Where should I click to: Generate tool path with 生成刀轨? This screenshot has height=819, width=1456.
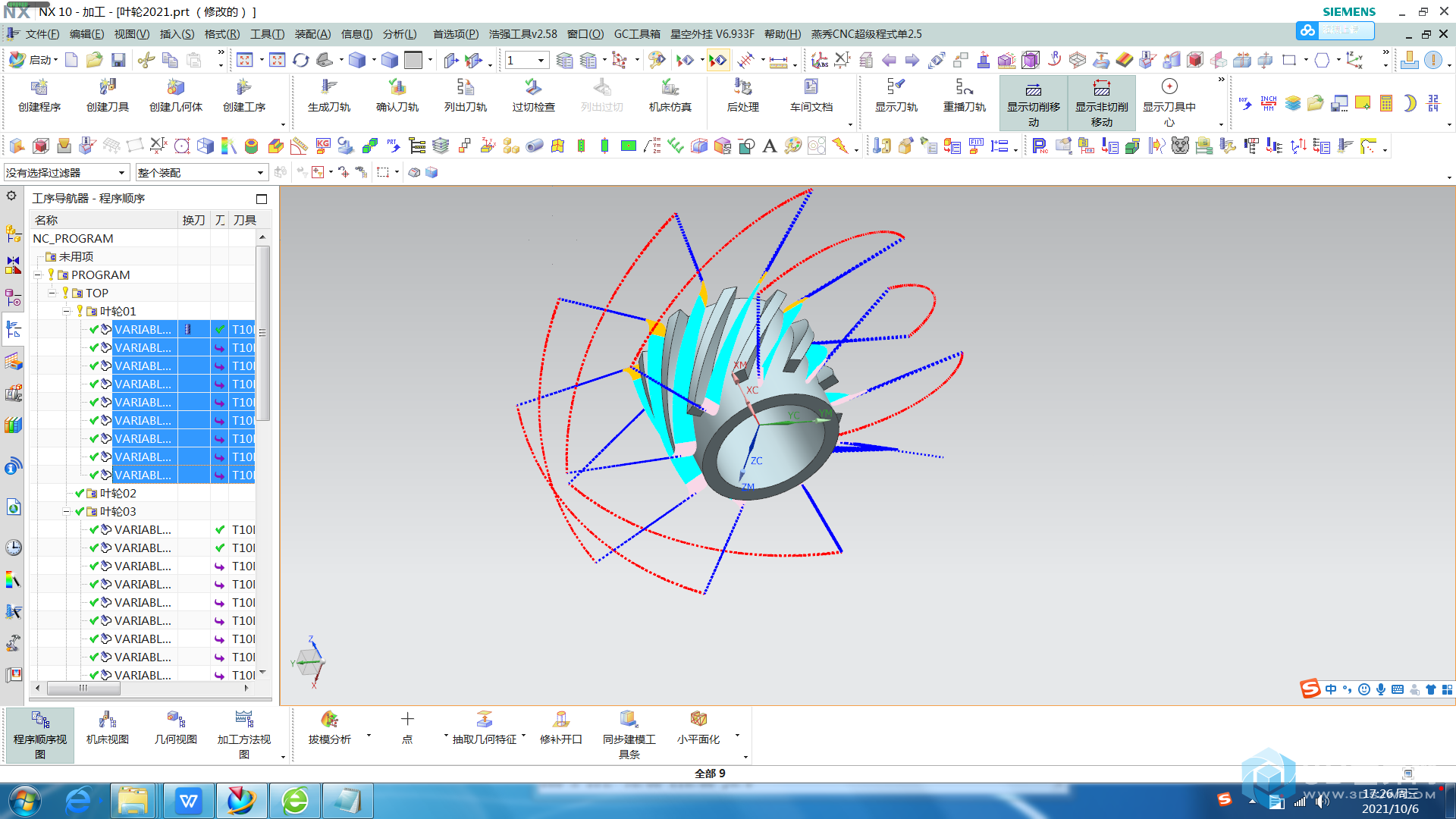329,96
